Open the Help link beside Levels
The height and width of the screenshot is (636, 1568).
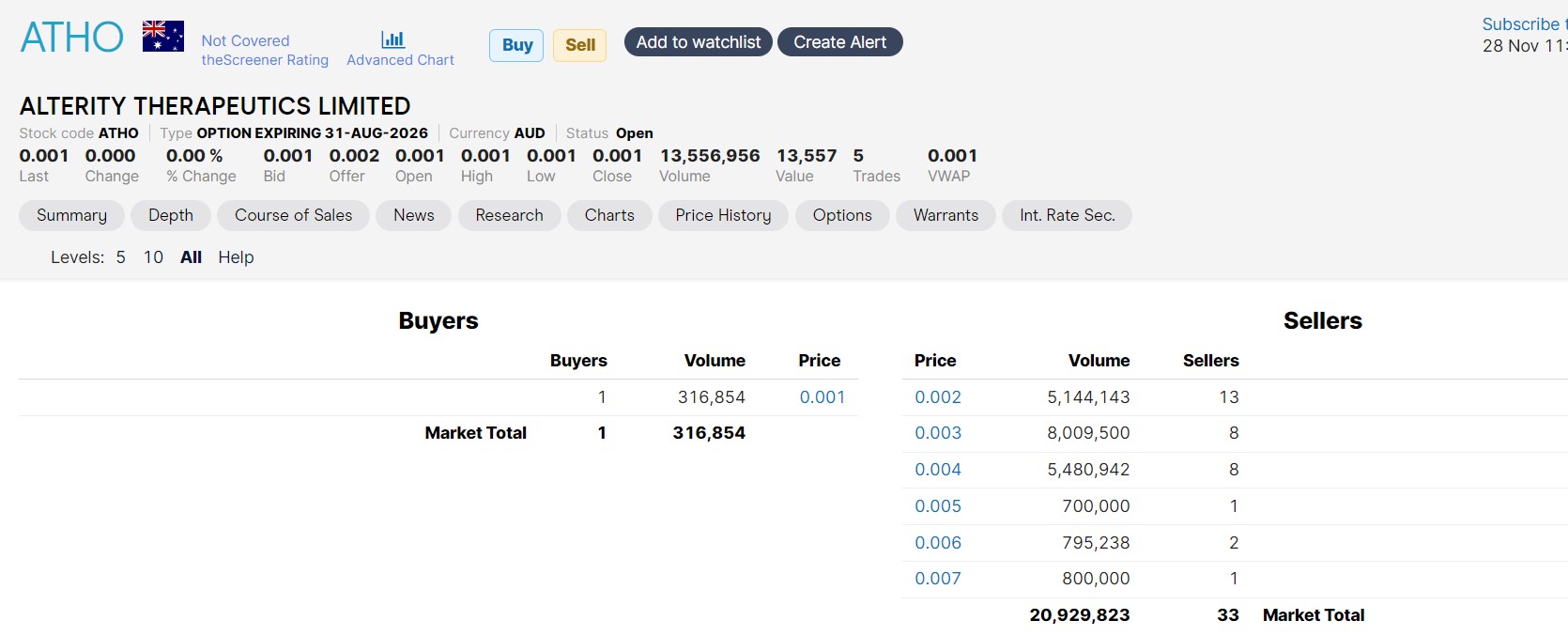click(x=236, y=257)
